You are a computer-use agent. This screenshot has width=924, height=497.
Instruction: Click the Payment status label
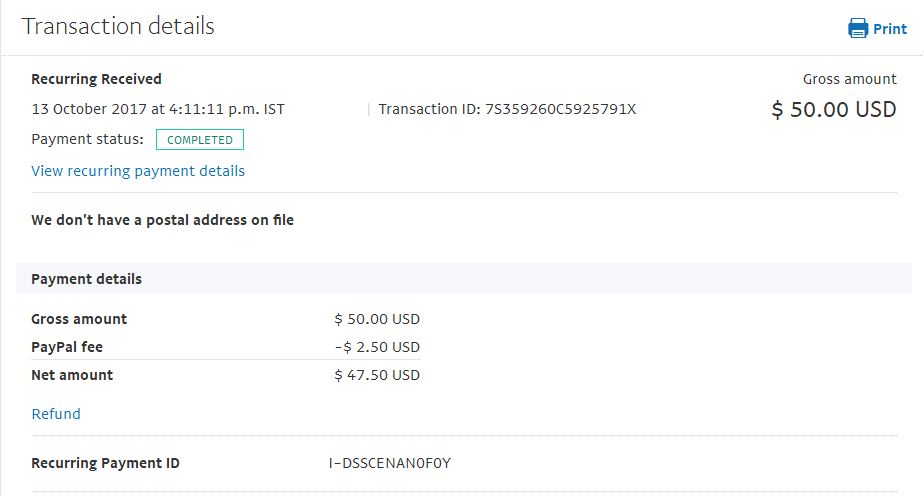pyautogui.click(x=87, y=139)
